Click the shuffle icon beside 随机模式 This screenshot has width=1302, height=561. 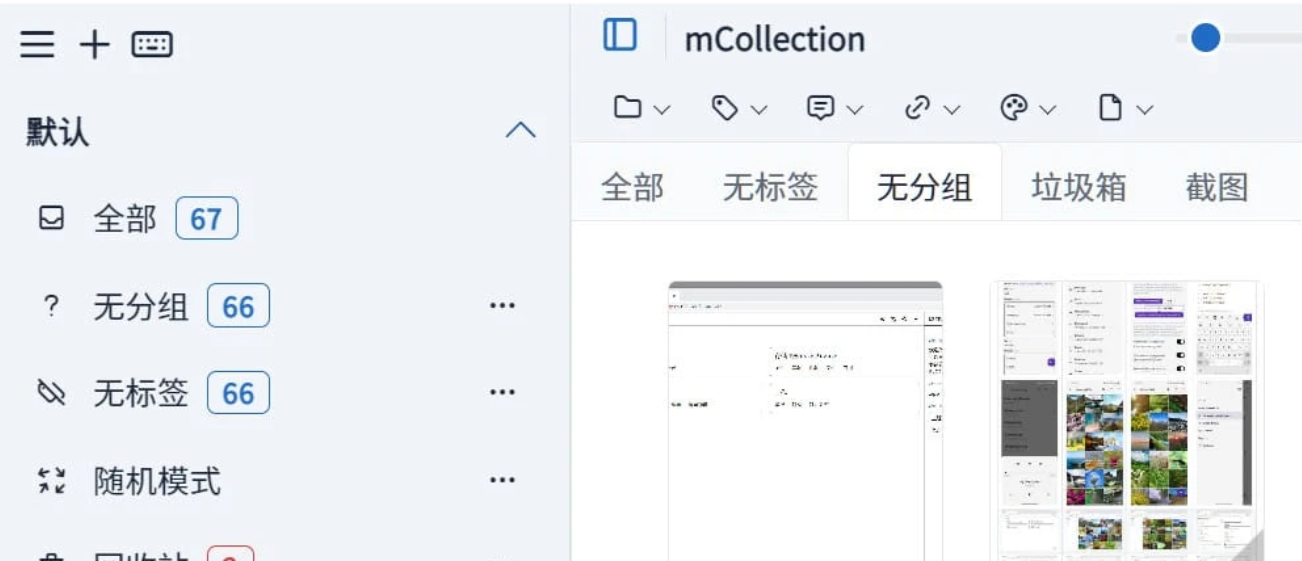[51, 481]
